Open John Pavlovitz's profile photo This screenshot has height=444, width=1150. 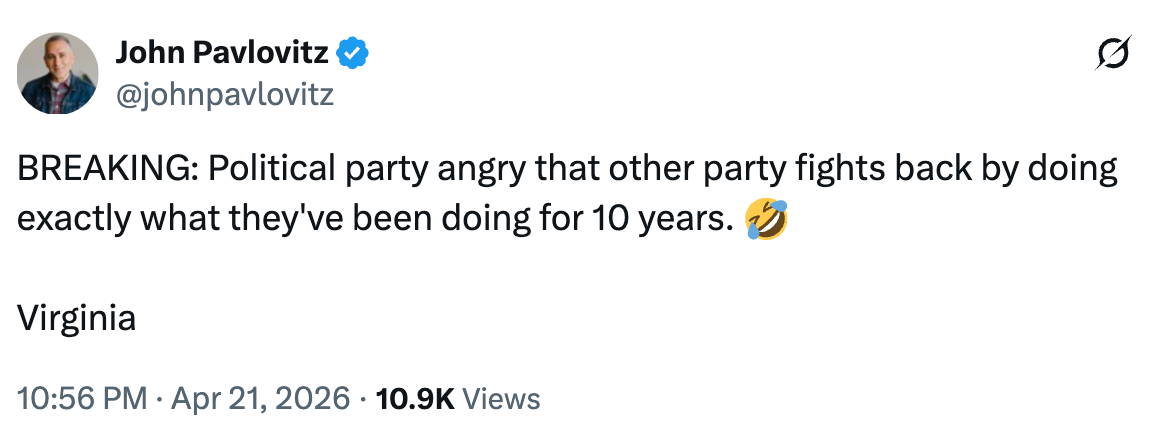click(x=58, y=72)
